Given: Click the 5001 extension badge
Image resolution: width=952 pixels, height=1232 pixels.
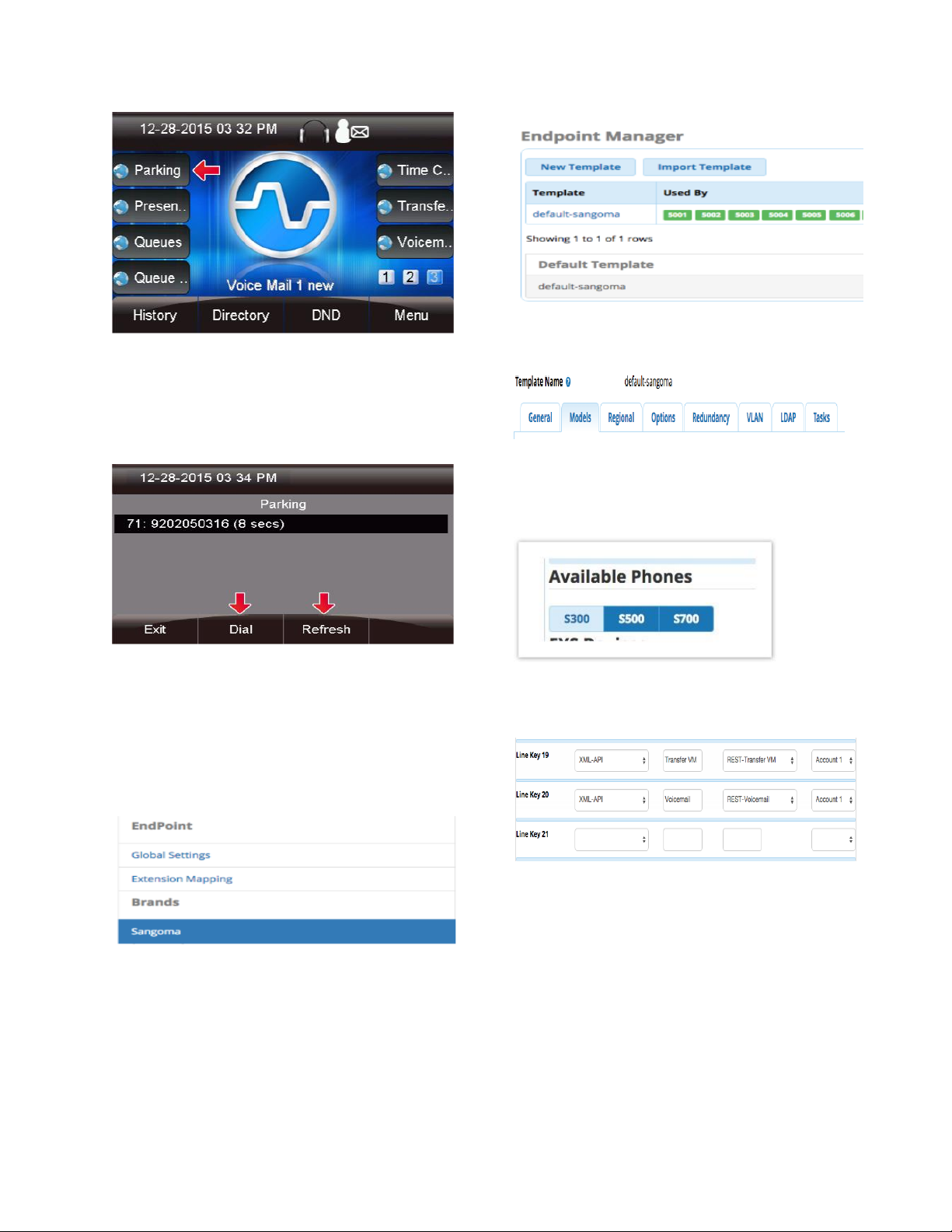Looking at the screenshot, I should coord(678,215).
